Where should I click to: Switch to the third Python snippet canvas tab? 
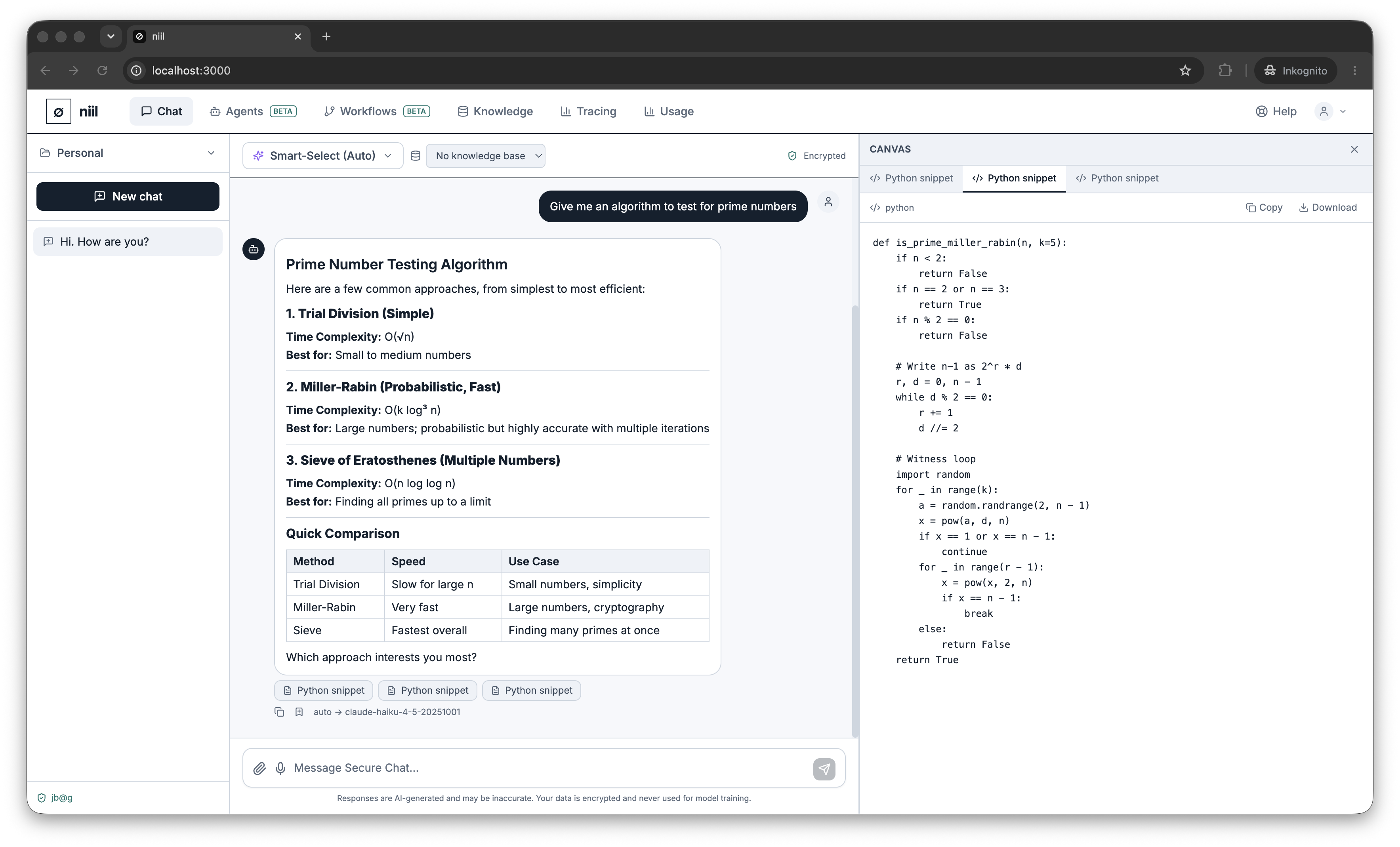(1117, 178)
